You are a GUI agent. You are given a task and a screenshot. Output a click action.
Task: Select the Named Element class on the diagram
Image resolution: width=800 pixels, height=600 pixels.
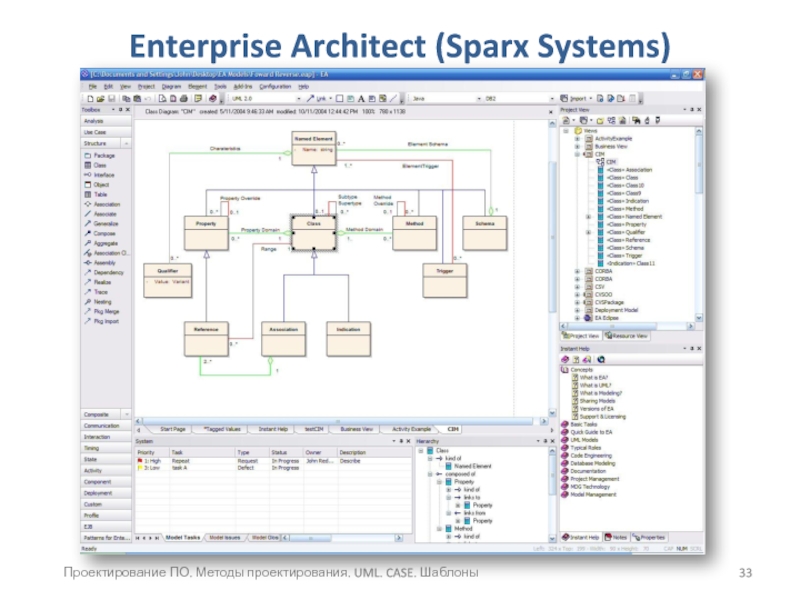(x=314, y=148)
